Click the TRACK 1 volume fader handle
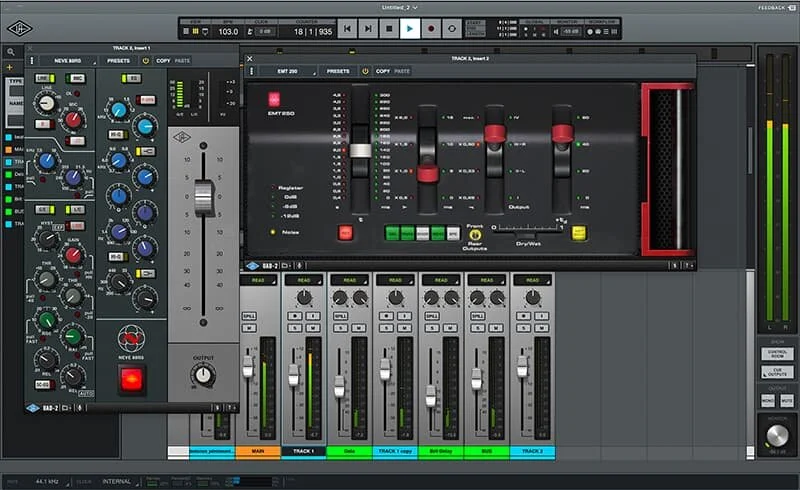This screenshot has height=490, width=800. pyautogui.click(x=293, y=376)
